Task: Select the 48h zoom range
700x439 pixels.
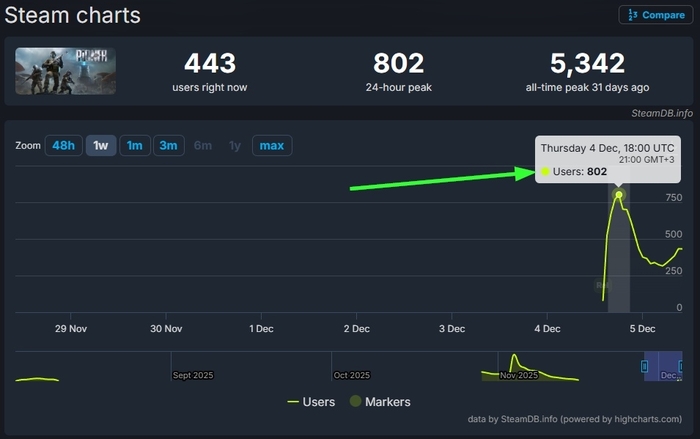Action: coord(63,146)
